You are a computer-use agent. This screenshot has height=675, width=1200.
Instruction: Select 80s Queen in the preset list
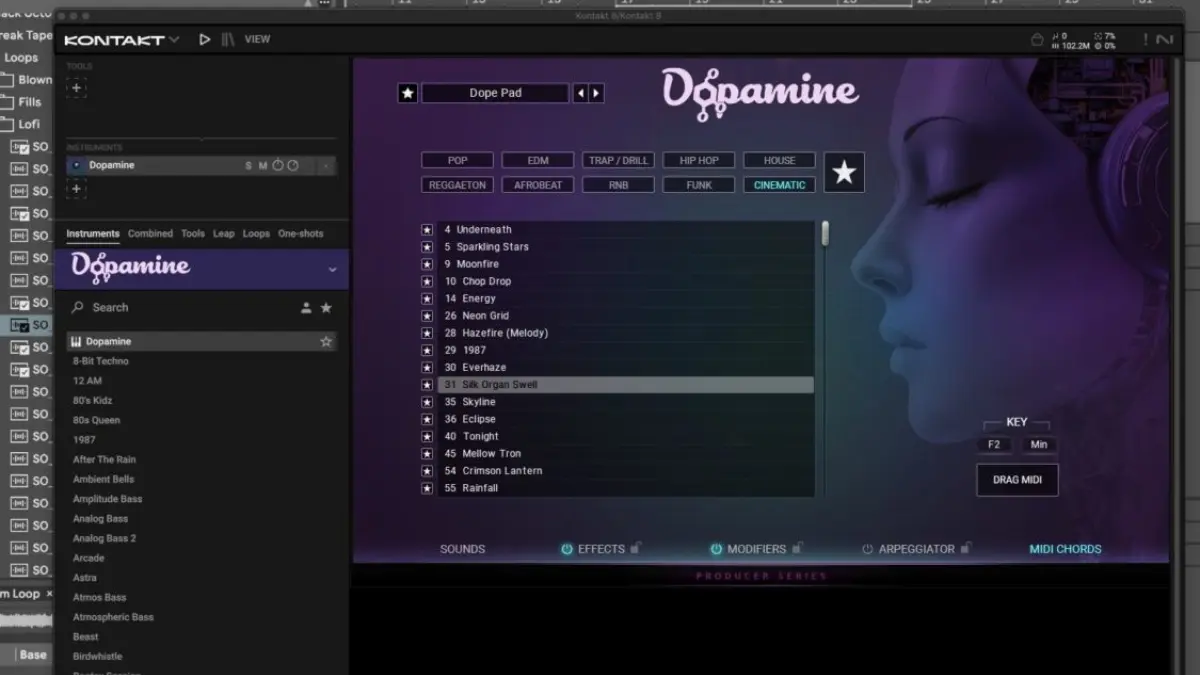pos(96,420)
